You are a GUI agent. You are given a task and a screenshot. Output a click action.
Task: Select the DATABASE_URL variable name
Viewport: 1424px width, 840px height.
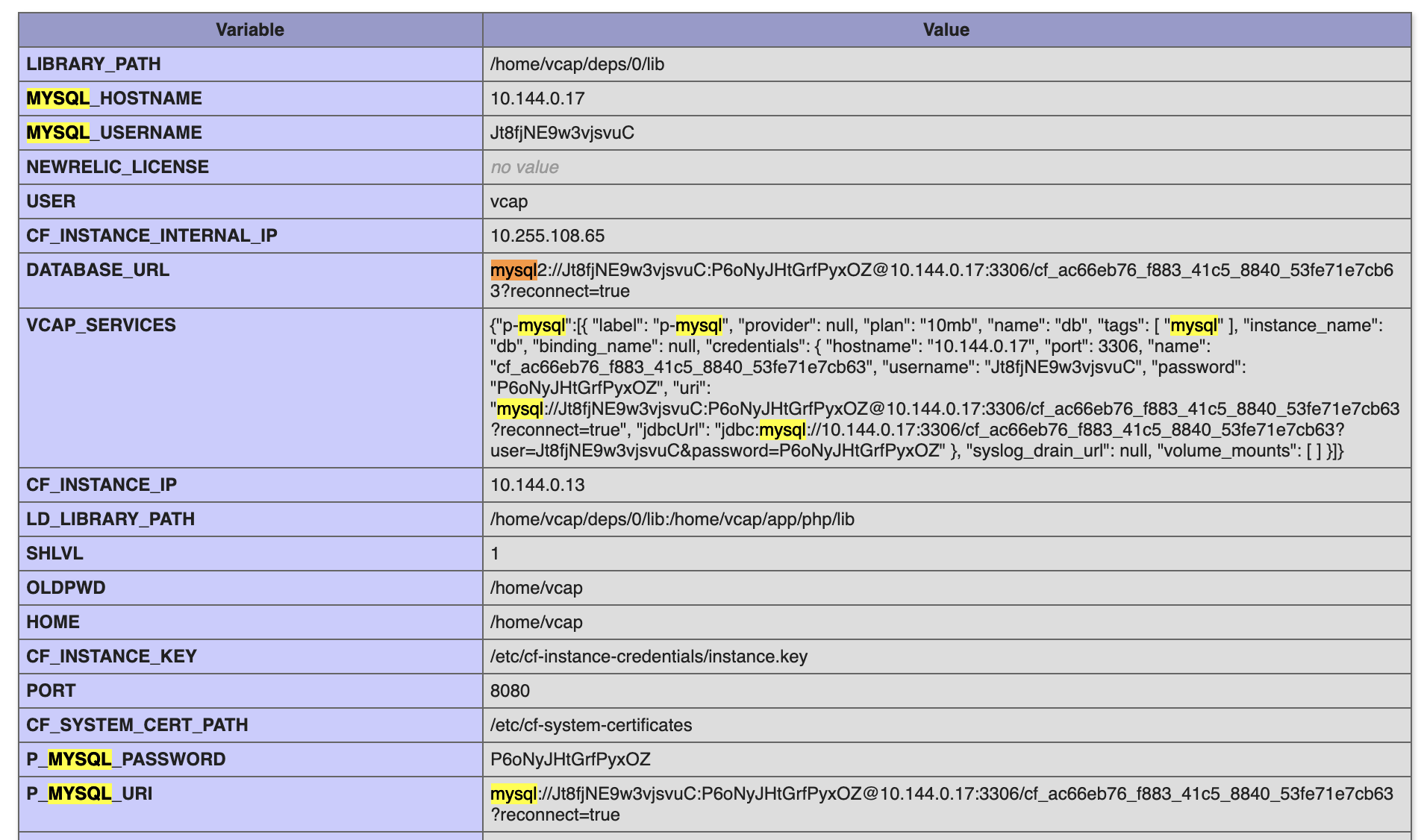tap(98, 270)
